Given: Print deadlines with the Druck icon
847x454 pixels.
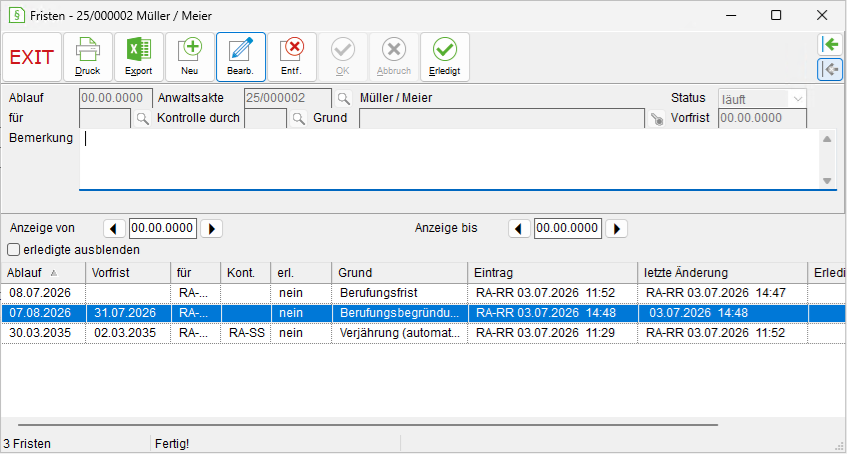Looking at the screenshot, I should click(88, 57).
